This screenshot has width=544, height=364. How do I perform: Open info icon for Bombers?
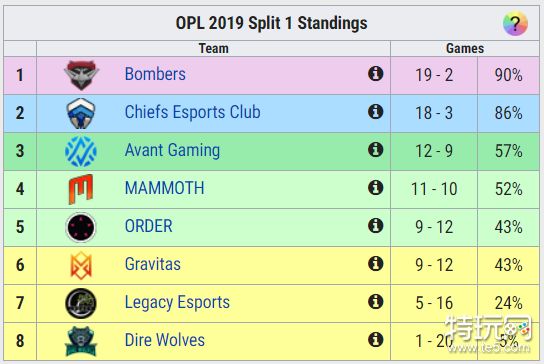point(375,74)
